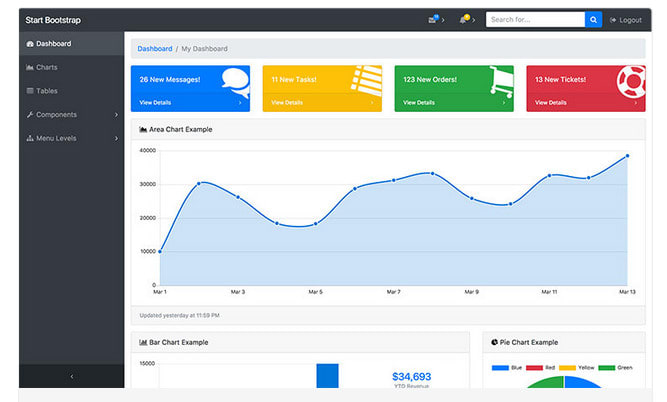Open the messages envelope icon in navbar

(x=433, y=19)
